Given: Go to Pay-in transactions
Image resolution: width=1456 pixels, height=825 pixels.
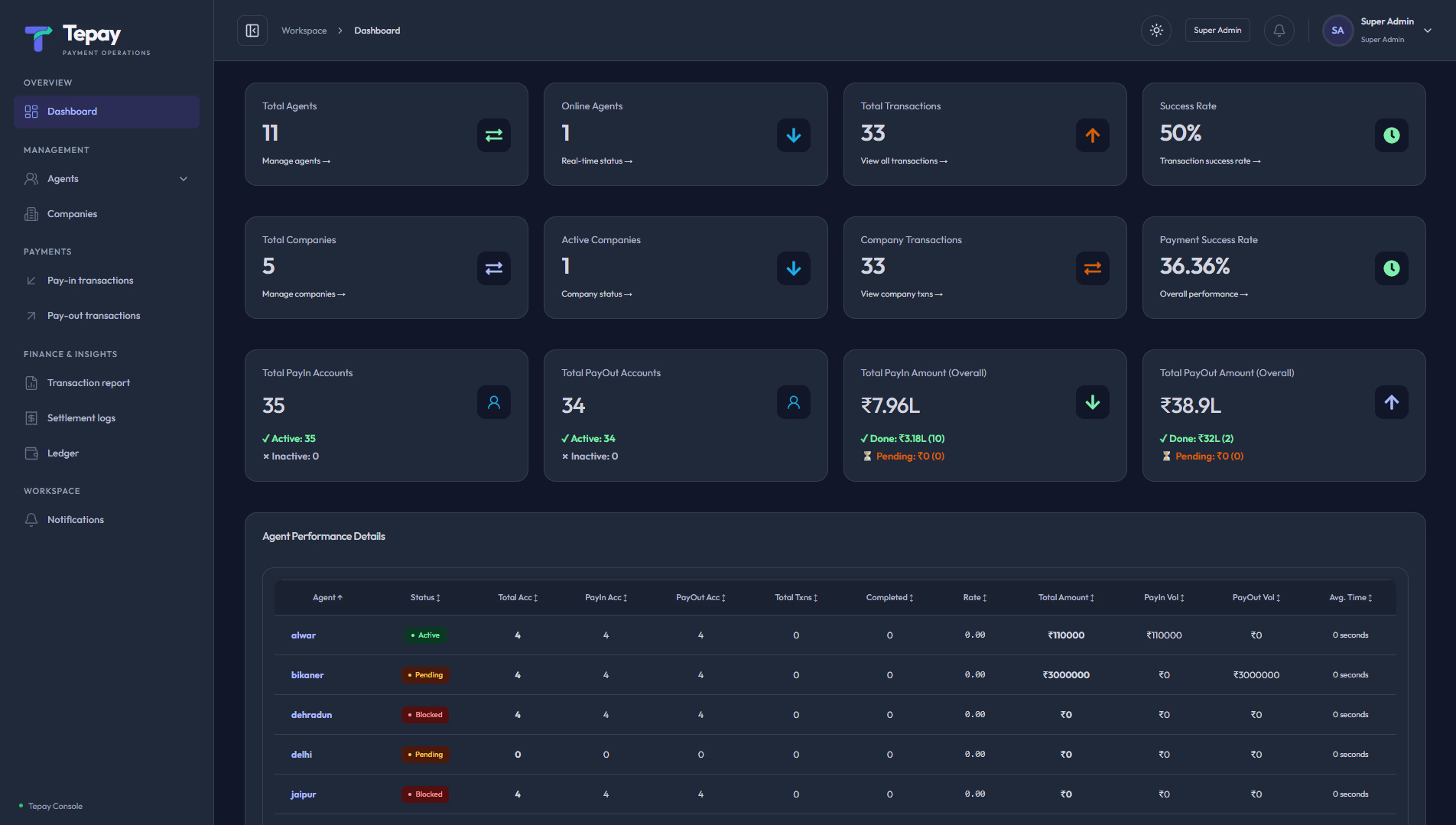Looking at the screenshot, I should point(106,281).
